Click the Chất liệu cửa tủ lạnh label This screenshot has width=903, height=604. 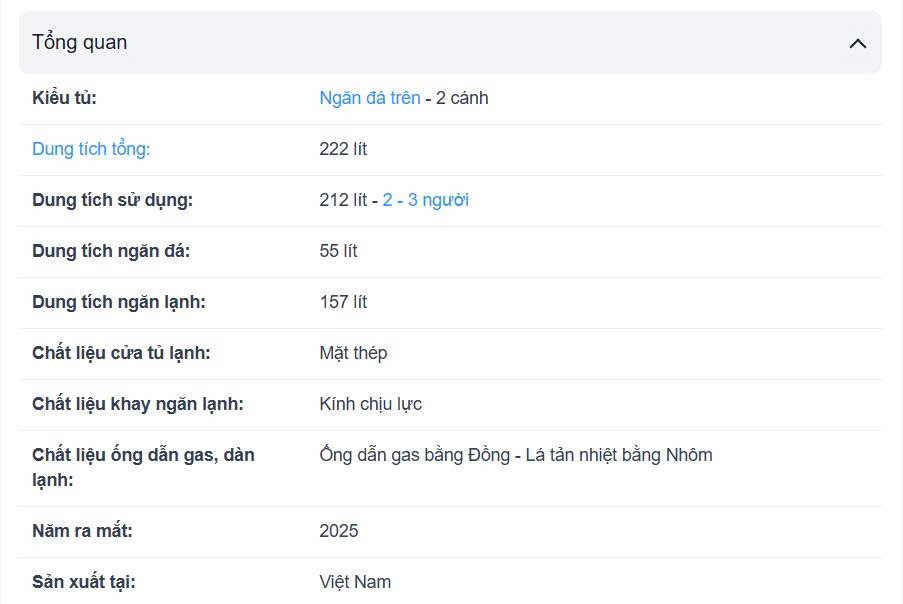click(x=121, y=353)
